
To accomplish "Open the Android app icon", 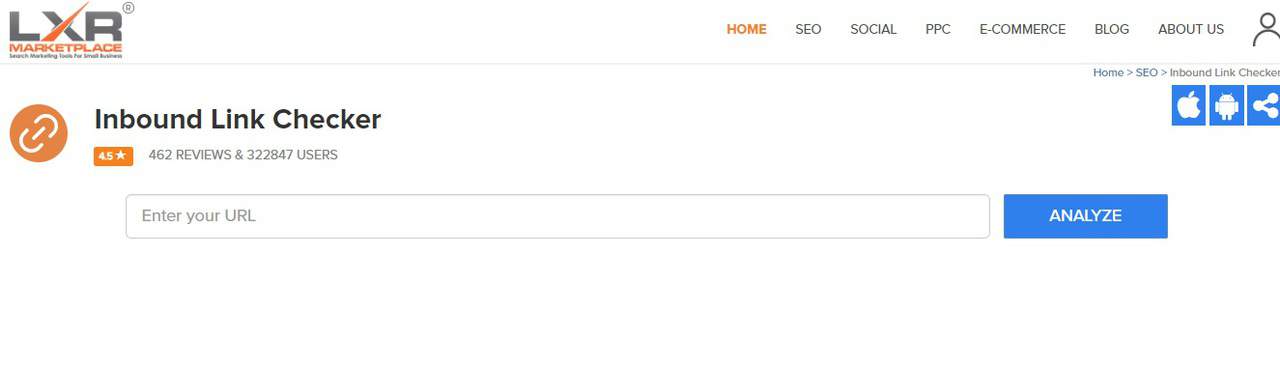I will tap(1226, 105).
